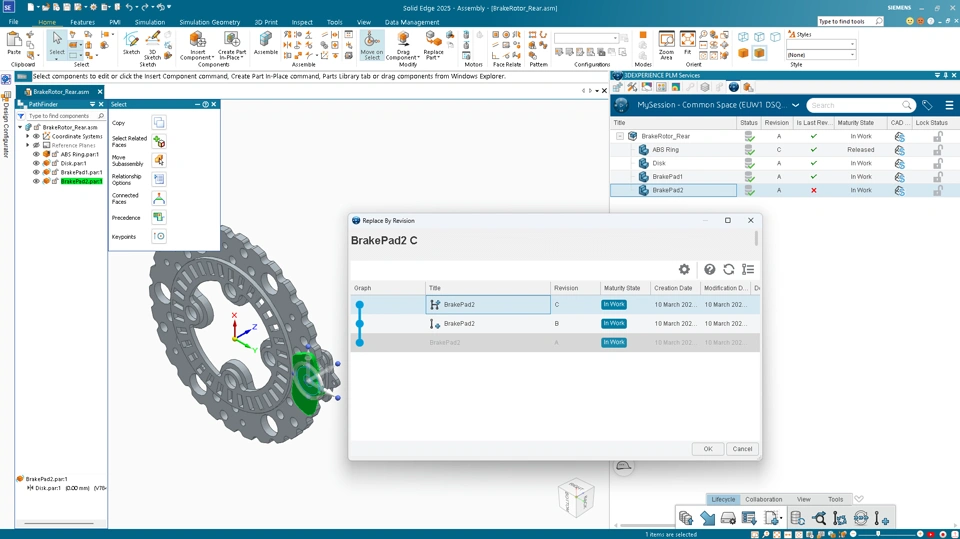Viewport: 960px width, 539px height.
Task: Open Relationship Options icon
Action: 159,179
